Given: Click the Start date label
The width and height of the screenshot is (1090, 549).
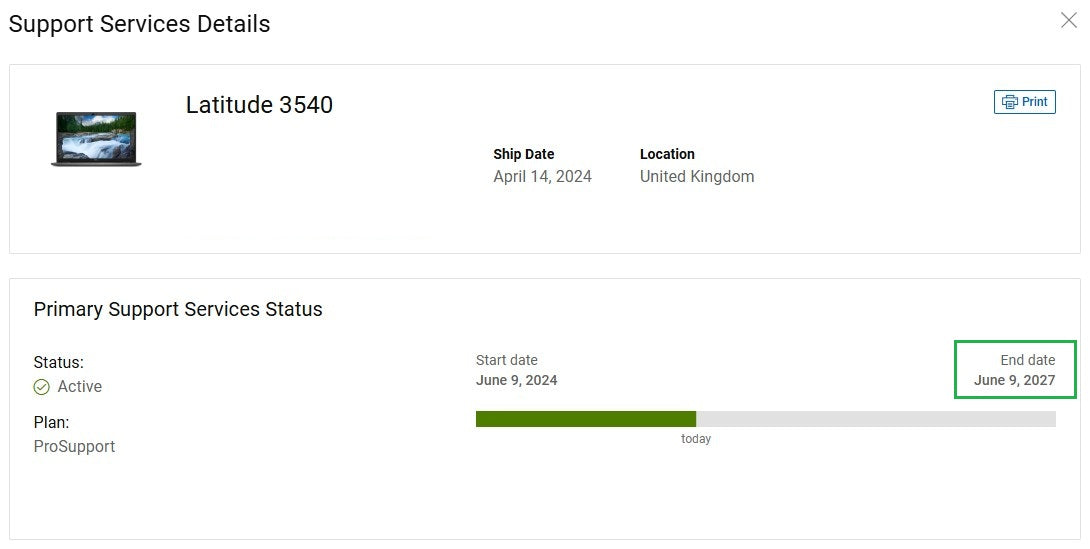Looking at the screenshot, I should pyautogui.click(x=506, y=360).
